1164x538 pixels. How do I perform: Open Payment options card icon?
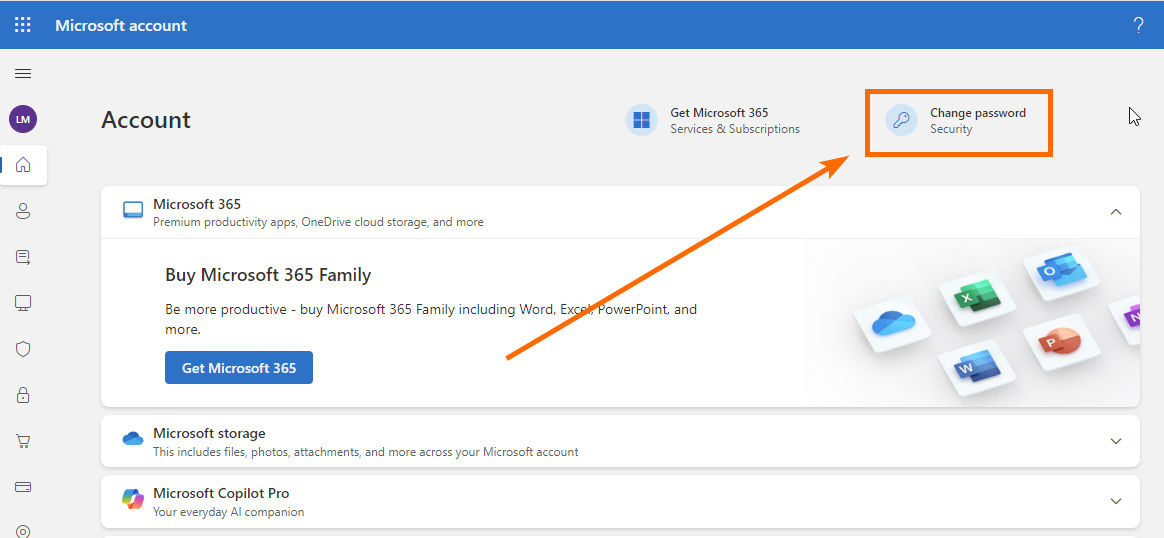pyautogui.click(x=23, y=487)
